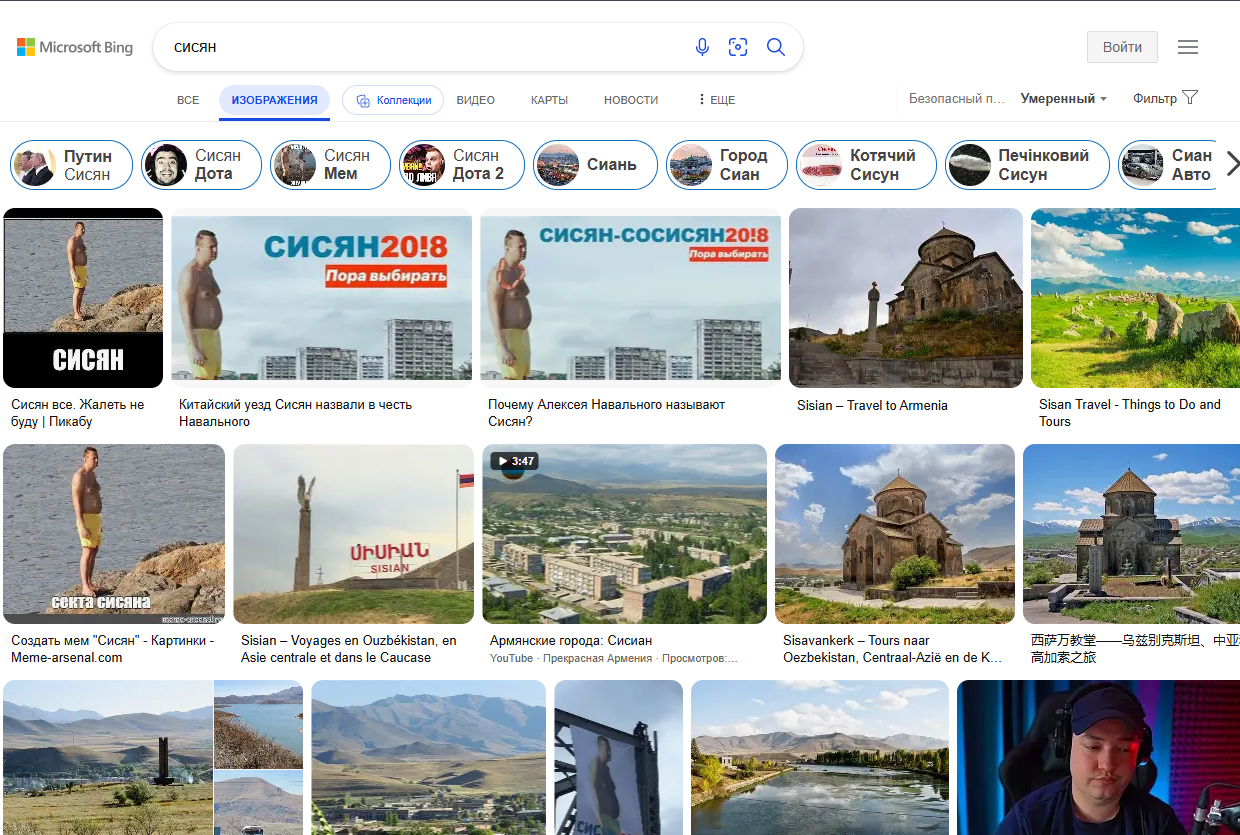Image resolution: width=1240 pixels, height=835 pixels.
Task: Click 'Почему Алексея Навального называют Сисян' link
Action: click(x=606, y=413)
